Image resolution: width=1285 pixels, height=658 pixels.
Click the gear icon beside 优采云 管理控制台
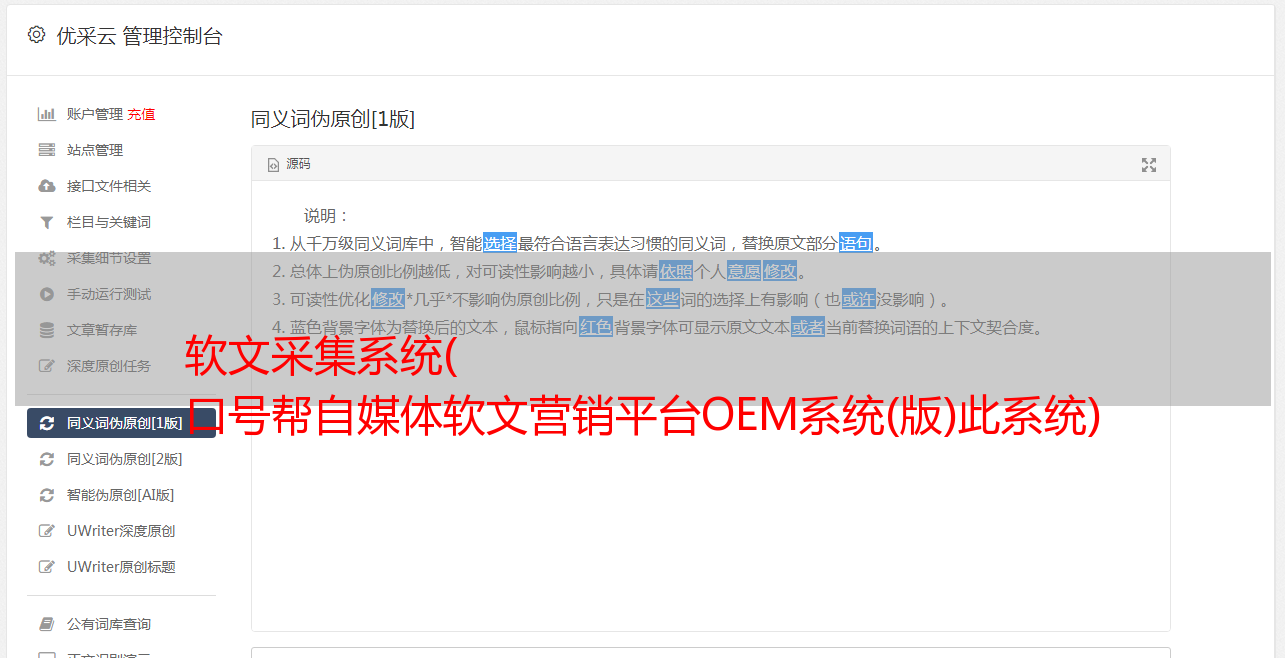[37, 35]
